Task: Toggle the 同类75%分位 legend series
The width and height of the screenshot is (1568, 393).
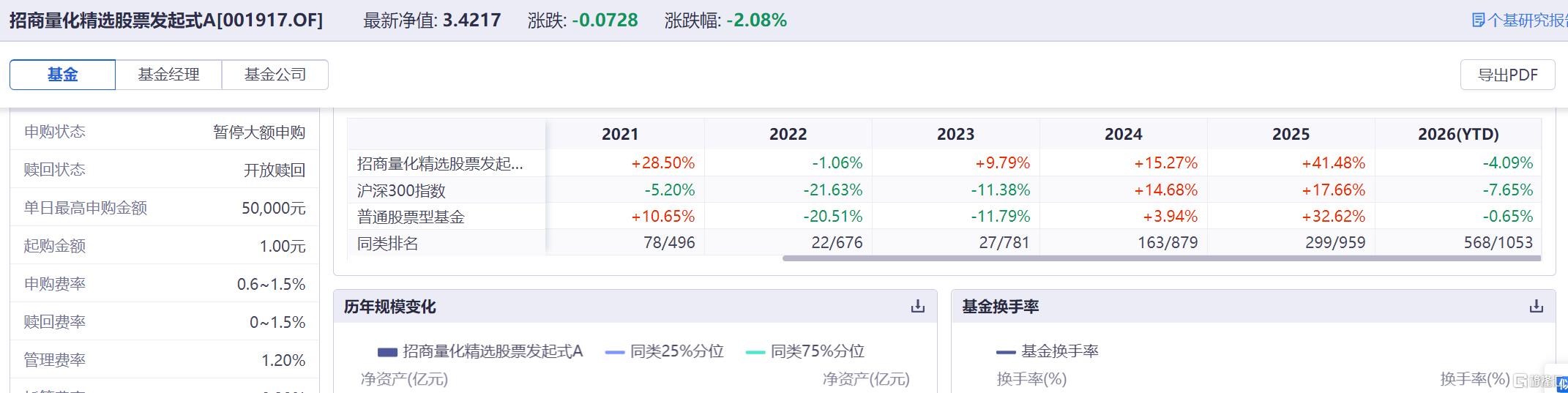Action: tap(805, 351)
